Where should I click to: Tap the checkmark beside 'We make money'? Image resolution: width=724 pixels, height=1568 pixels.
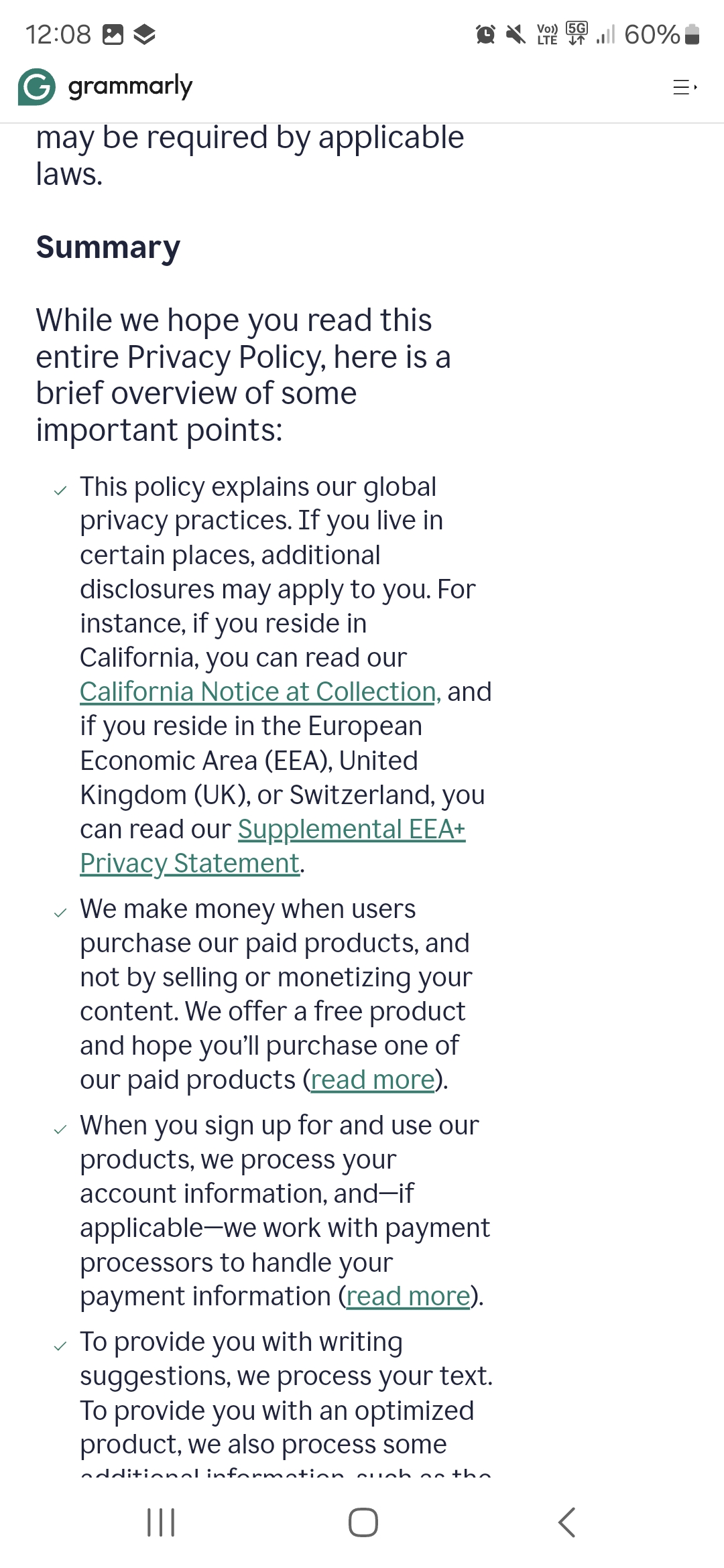(x=60, y=913)
